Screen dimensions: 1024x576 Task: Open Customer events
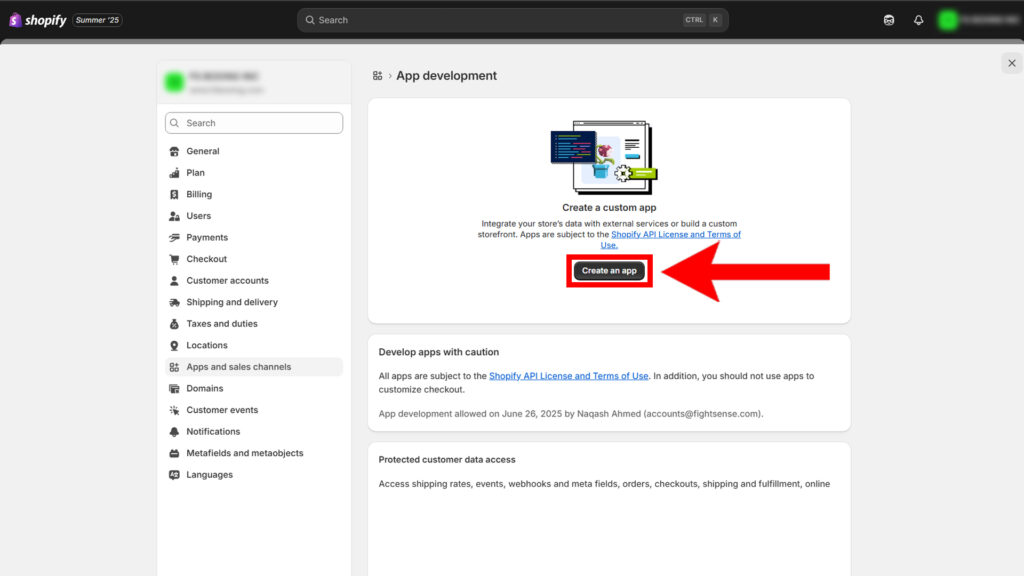click(222, 409)
